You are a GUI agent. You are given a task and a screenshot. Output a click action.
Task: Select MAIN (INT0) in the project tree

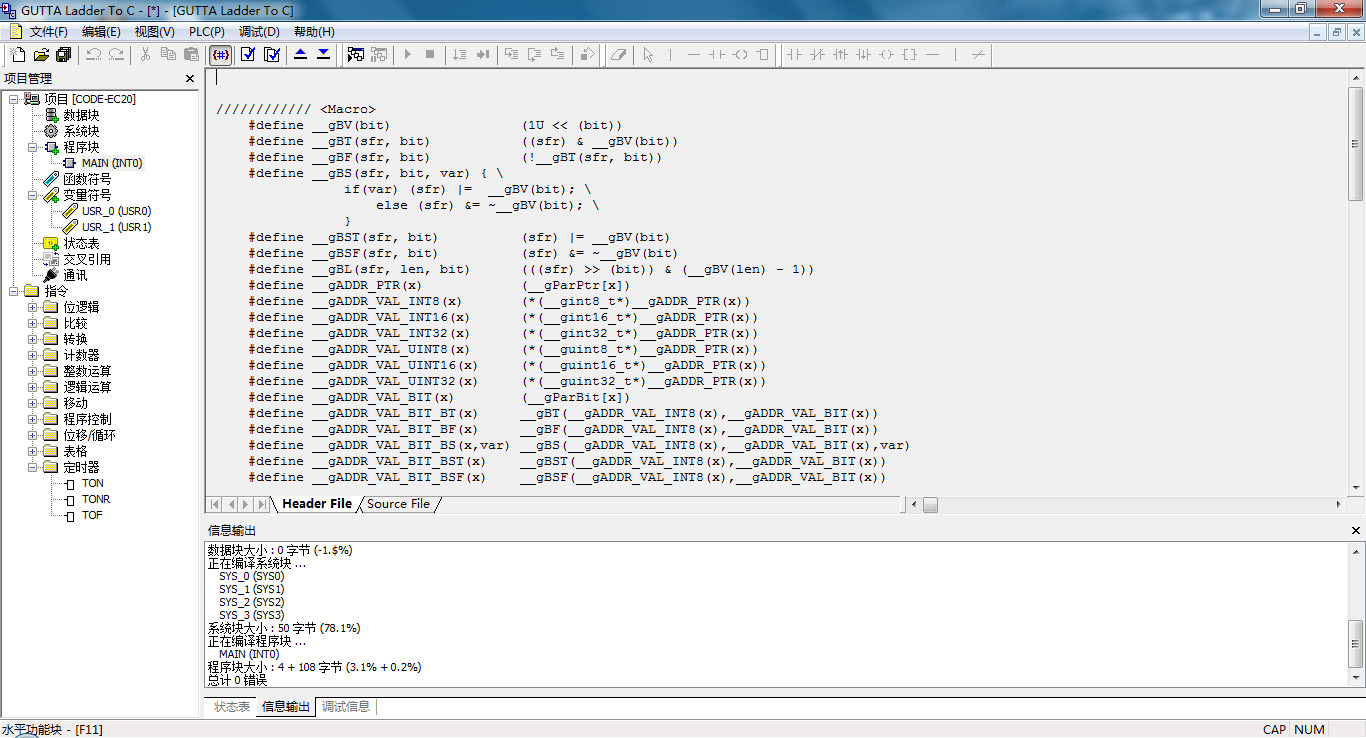pyautogui.click(x=112, y=163)
